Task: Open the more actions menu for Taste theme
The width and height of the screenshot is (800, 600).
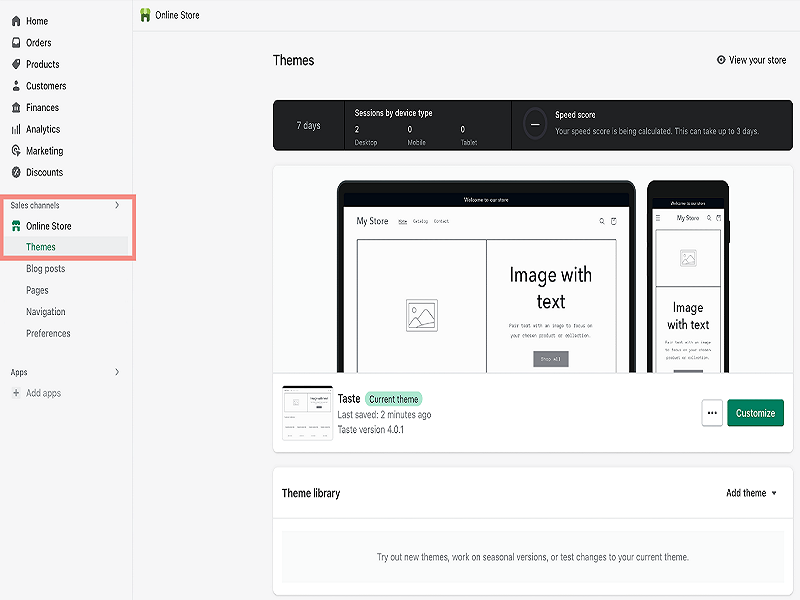Action: coord(712,412)
